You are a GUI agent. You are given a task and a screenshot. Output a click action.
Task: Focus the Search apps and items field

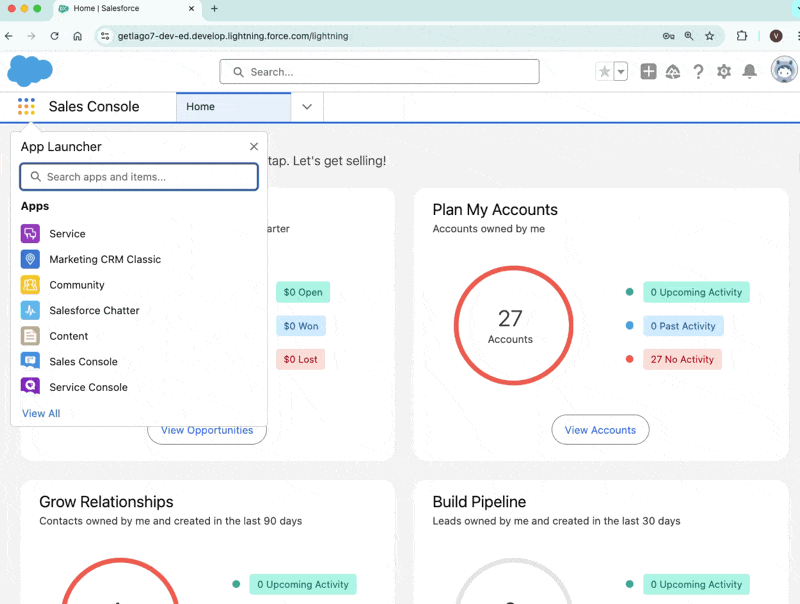click(139, 177)
